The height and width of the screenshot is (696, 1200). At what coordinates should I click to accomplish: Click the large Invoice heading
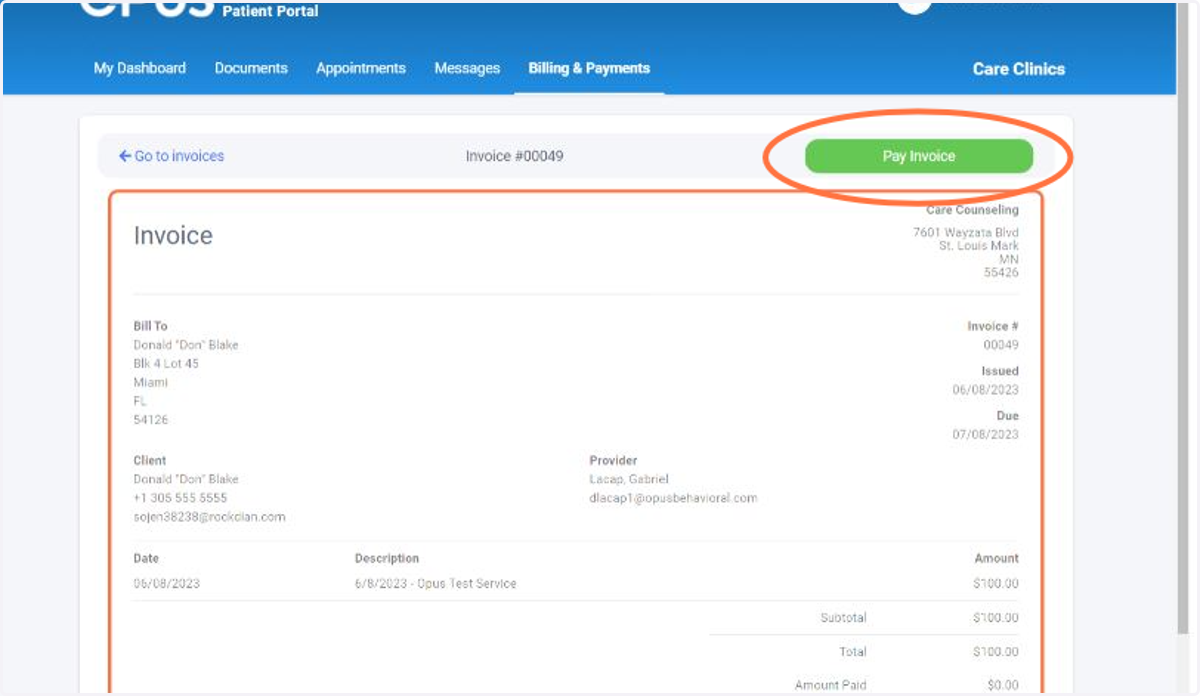173,236
